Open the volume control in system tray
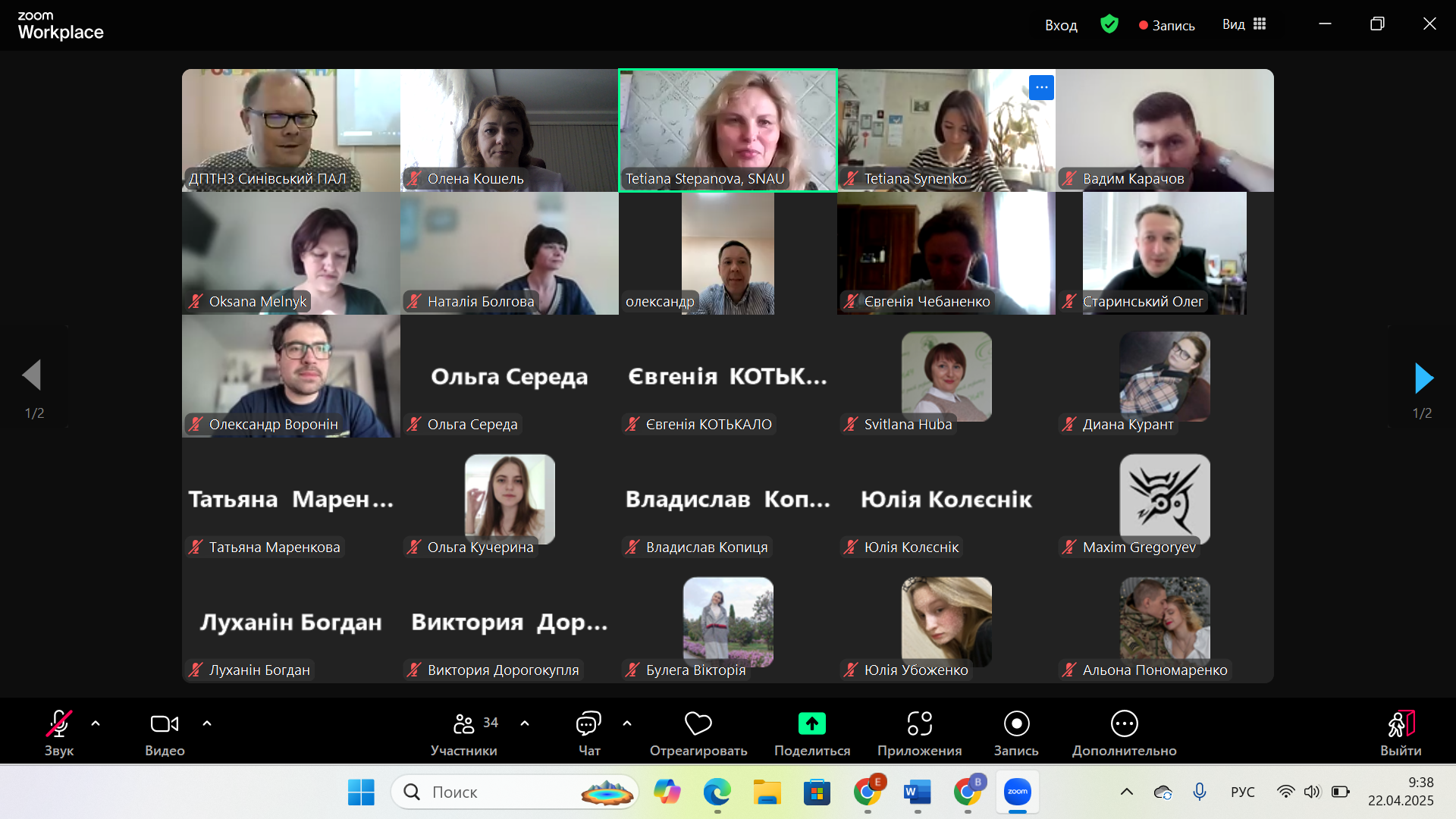 pyautogui.click(x=1312, y=792)
